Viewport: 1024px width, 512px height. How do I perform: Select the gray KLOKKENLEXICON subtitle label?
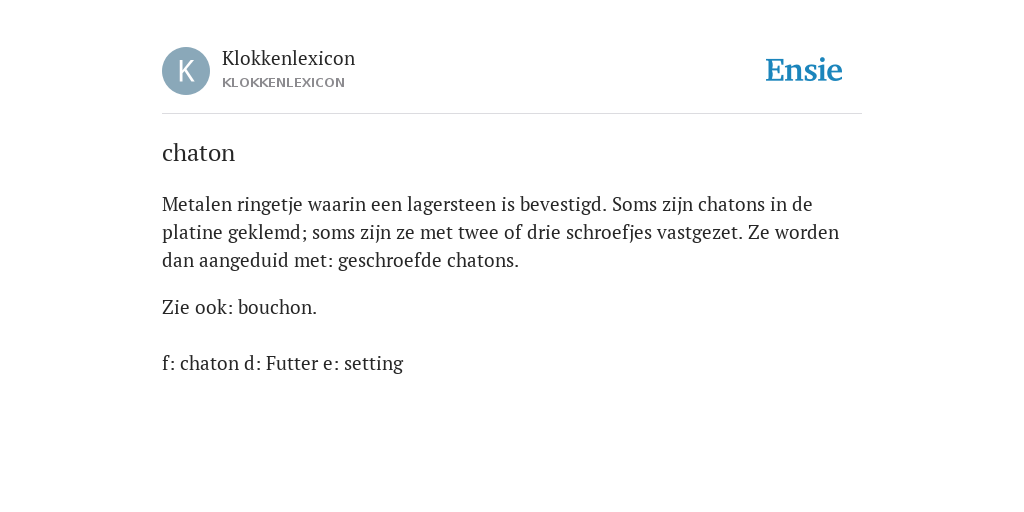(x=283, y=83)
